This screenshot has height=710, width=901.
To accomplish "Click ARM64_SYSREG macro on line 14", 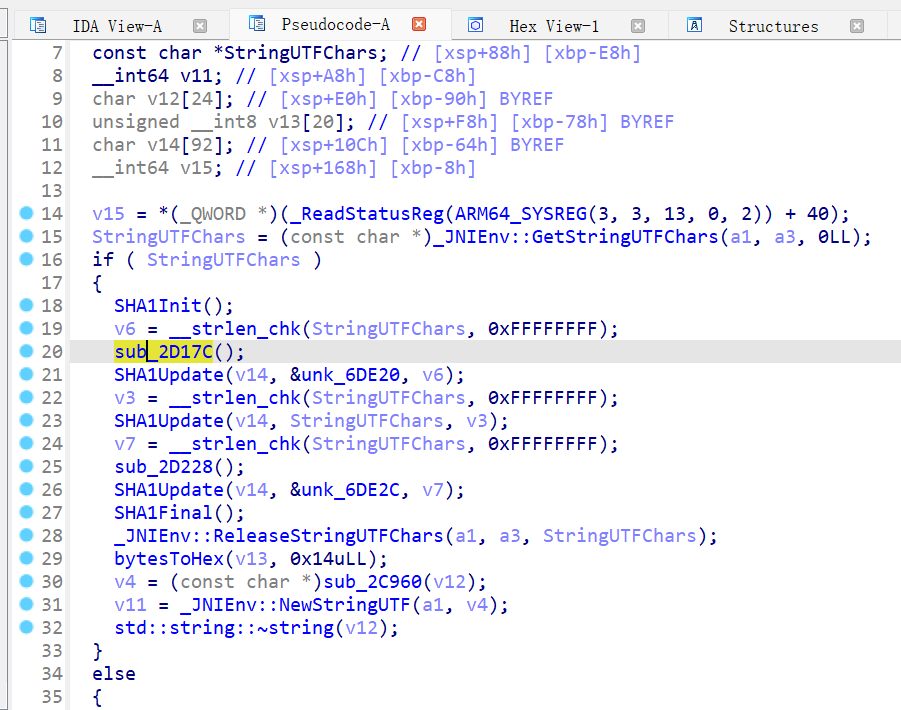I will (x=521, y=214).
